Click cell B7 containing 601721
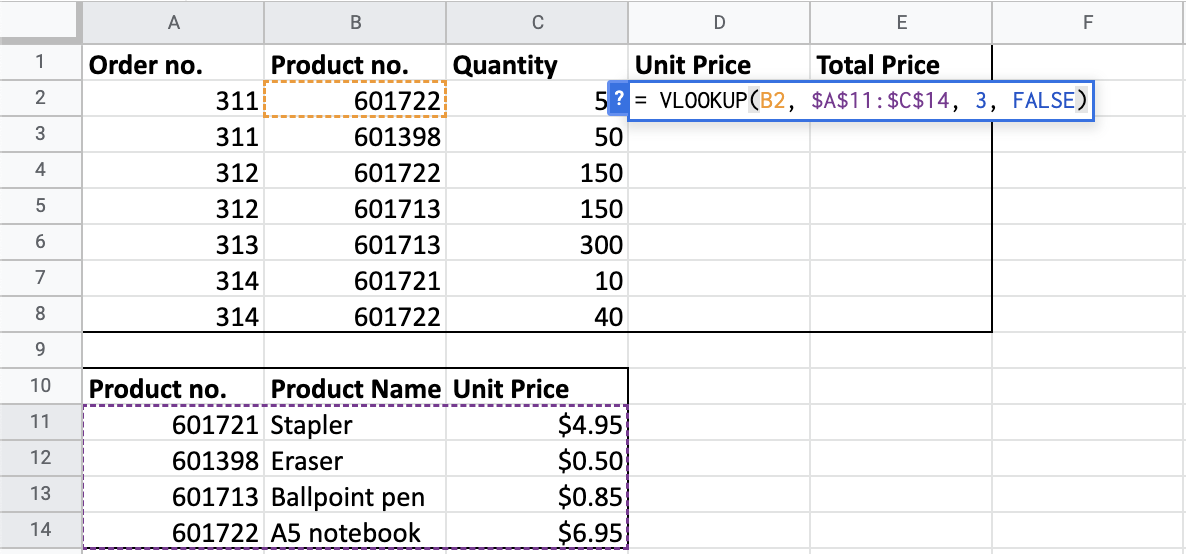1186x554 pixels. pos(355,279)
